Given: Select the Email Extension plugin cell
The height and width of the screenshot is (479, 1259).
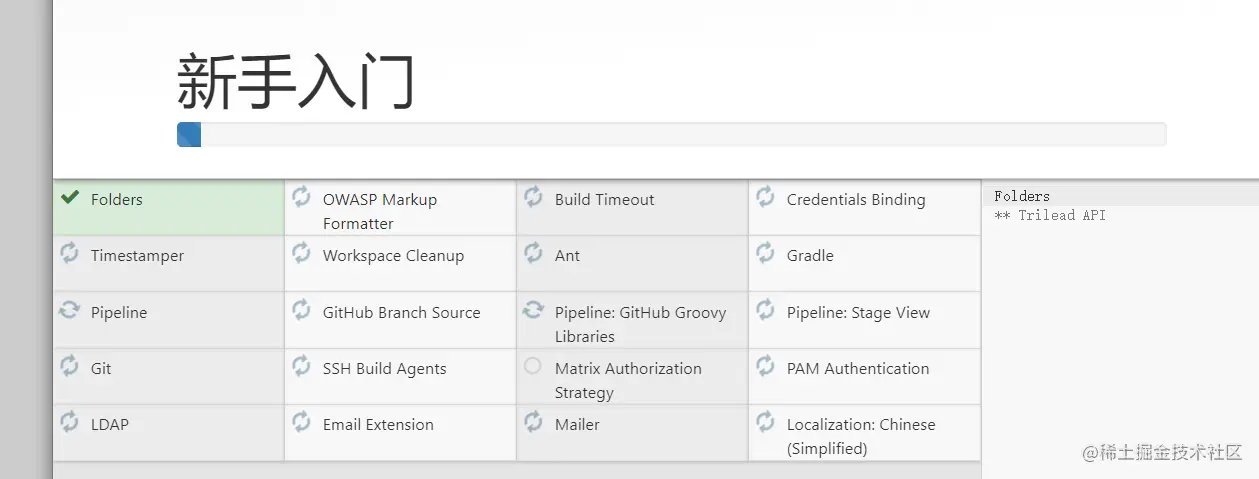Looking at the screenshot, I should pos(378,425).
